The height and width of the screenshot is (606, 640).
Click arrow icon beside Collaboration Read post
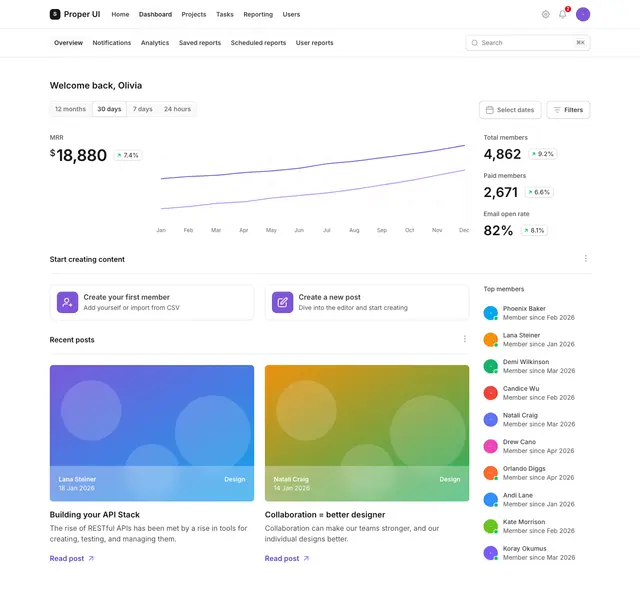coord(306,558)
